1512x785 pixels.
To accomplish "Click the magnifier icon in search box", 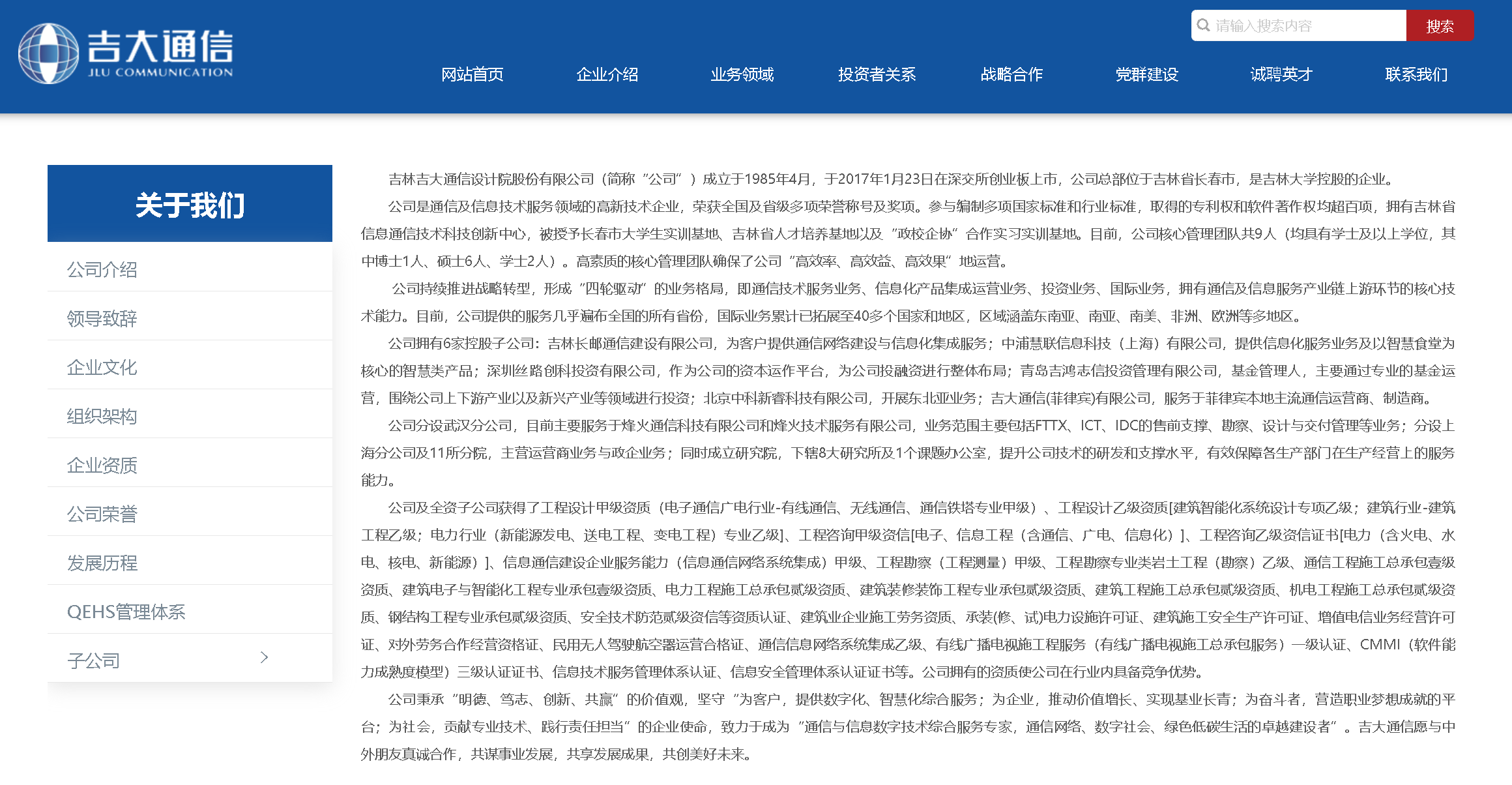I will click(x=1203, y=25).
